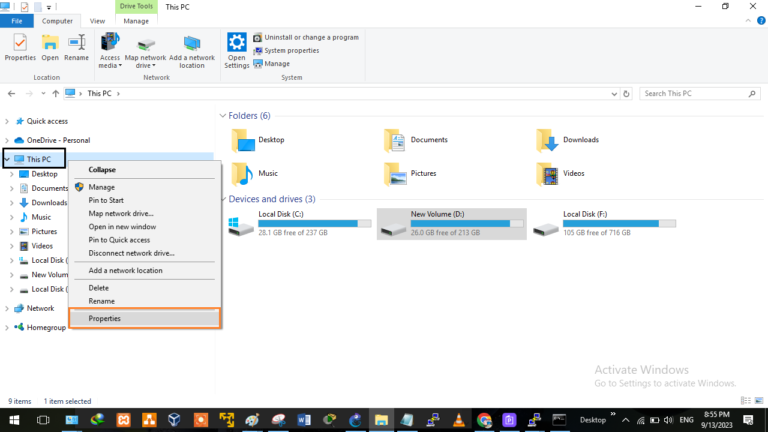
Task: Click the Properties icon in the ribbon
Action: [x=20, y=46]
